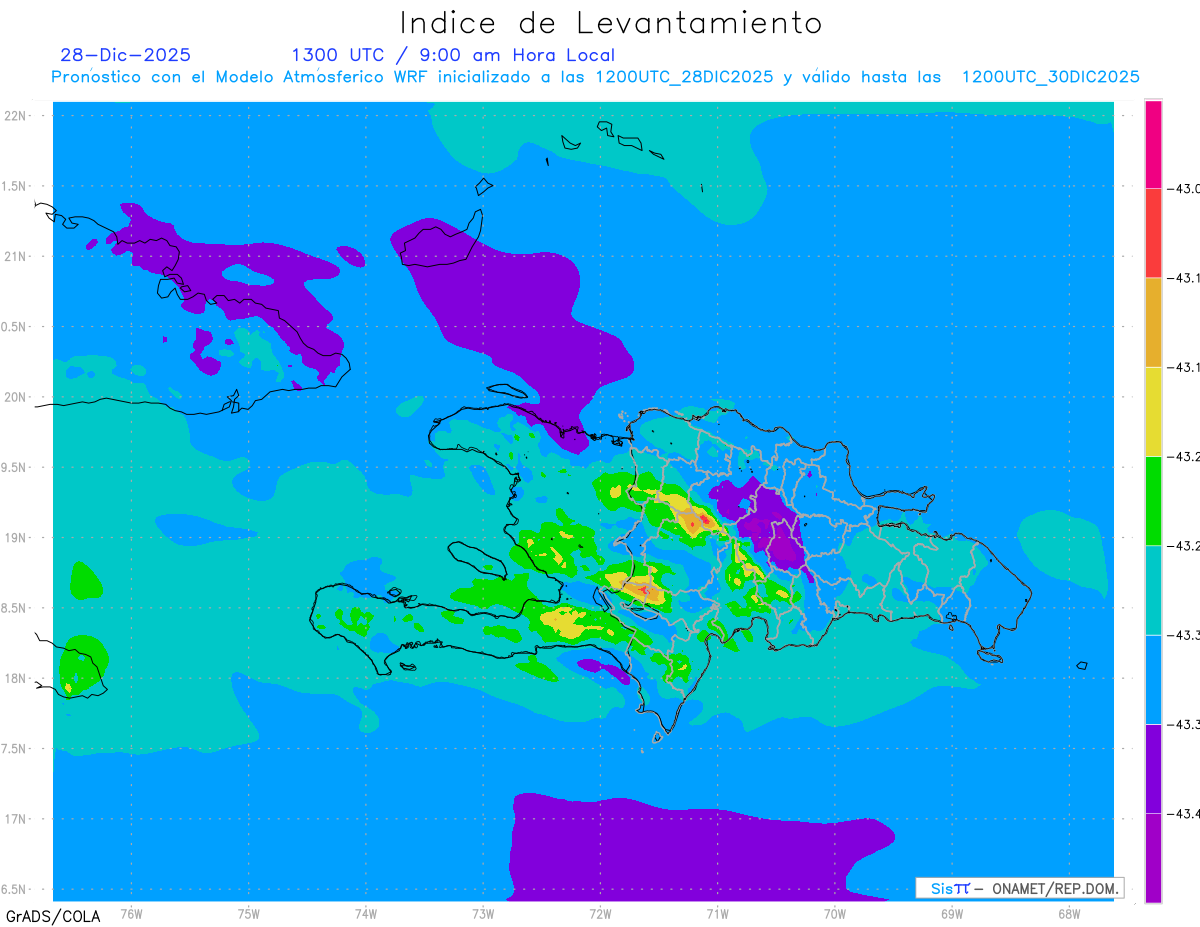Pick the orange colorbar swatch
The image size is (1200, 927).
1153,322
